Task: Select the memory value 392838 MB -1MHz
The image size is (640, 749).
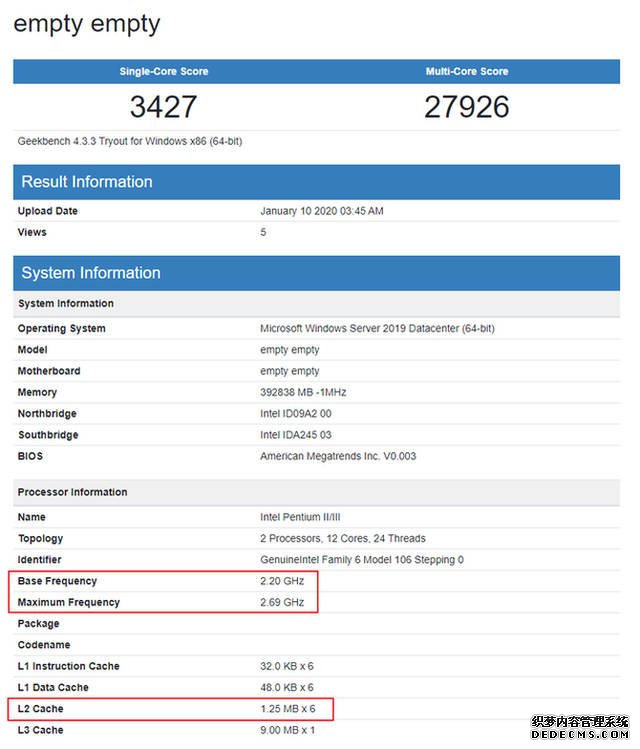Action: click(x=303, y=392)
